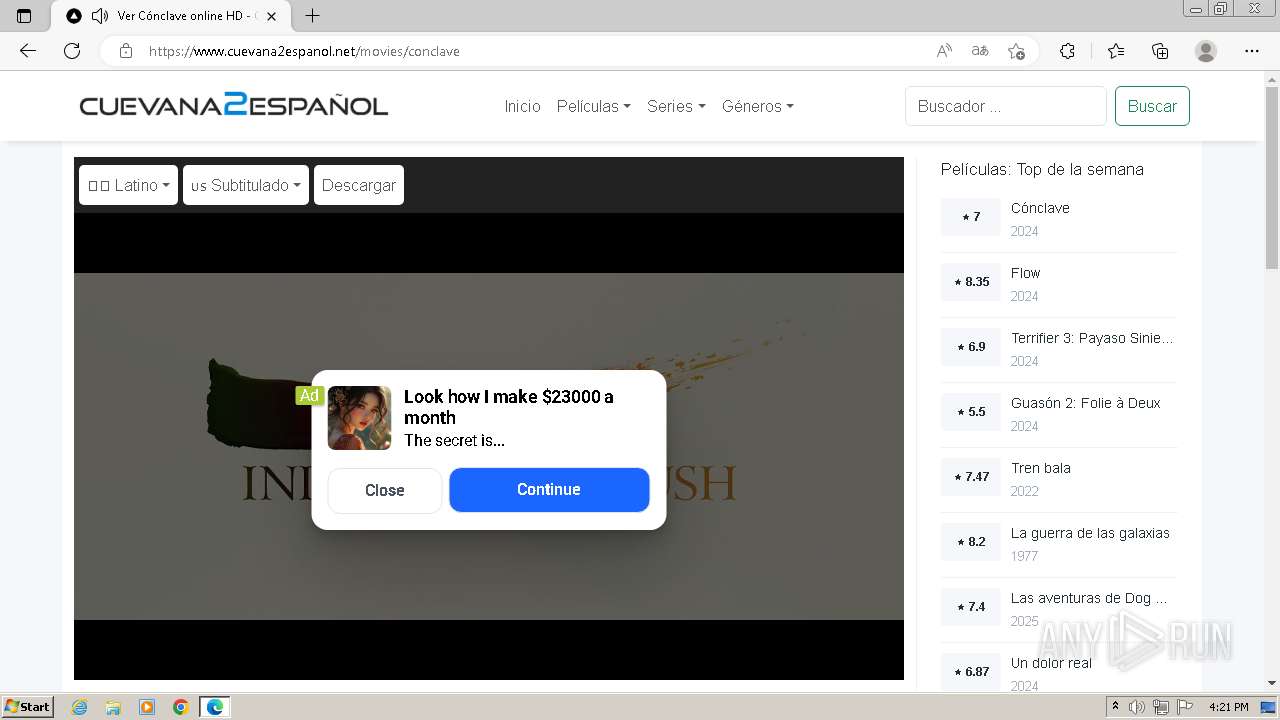The image size is (1280, 720).
Task: Close the advertisement popup
Action: (x=385, y=490)
